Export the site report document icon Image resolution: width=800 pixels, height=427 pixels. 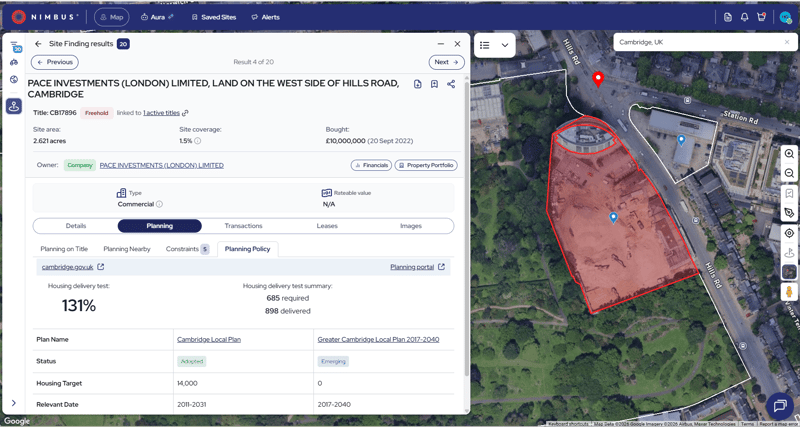click(x=417, y=84)
